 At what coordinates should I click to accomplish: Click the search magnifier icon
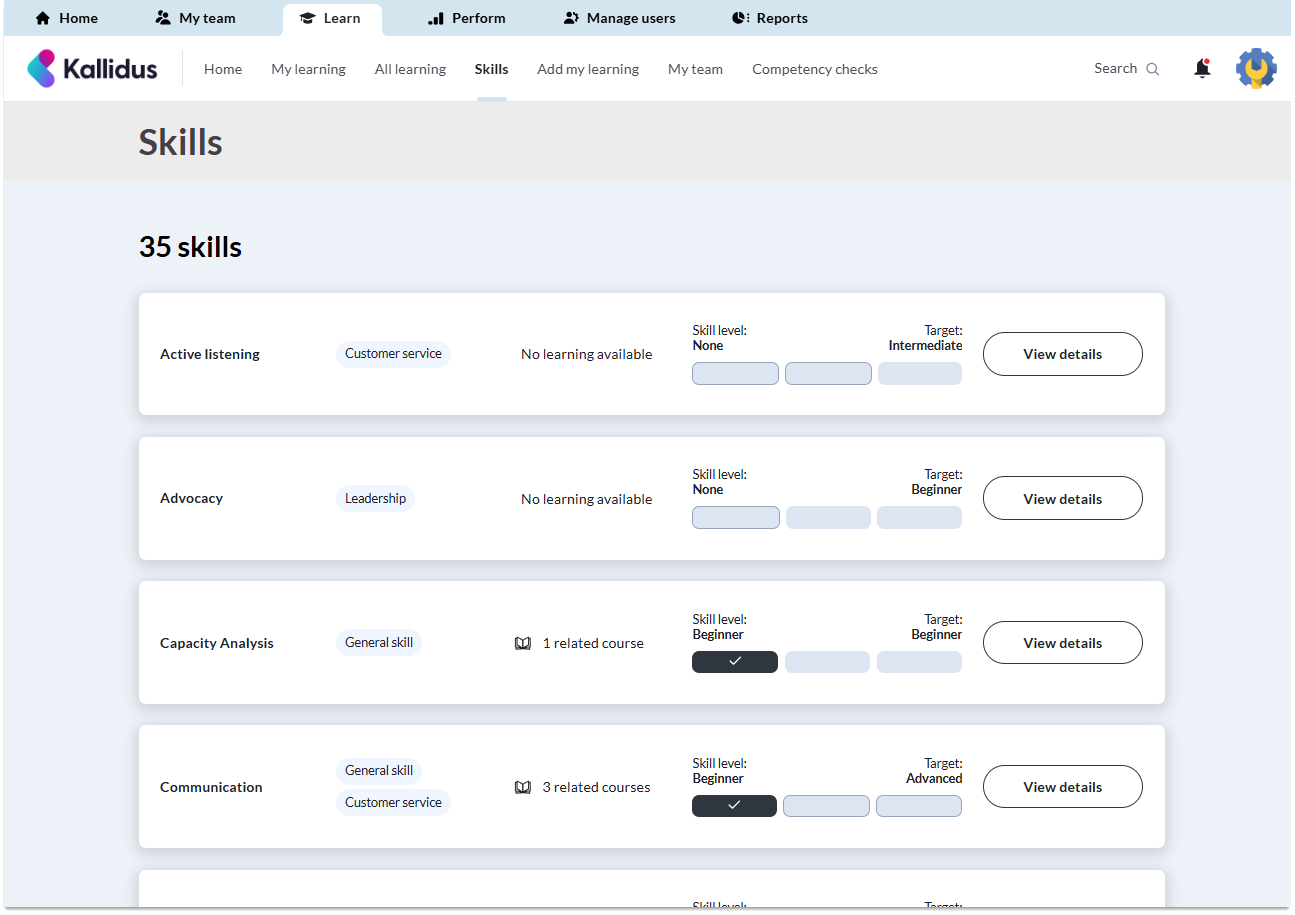[x=1152, y=69]
